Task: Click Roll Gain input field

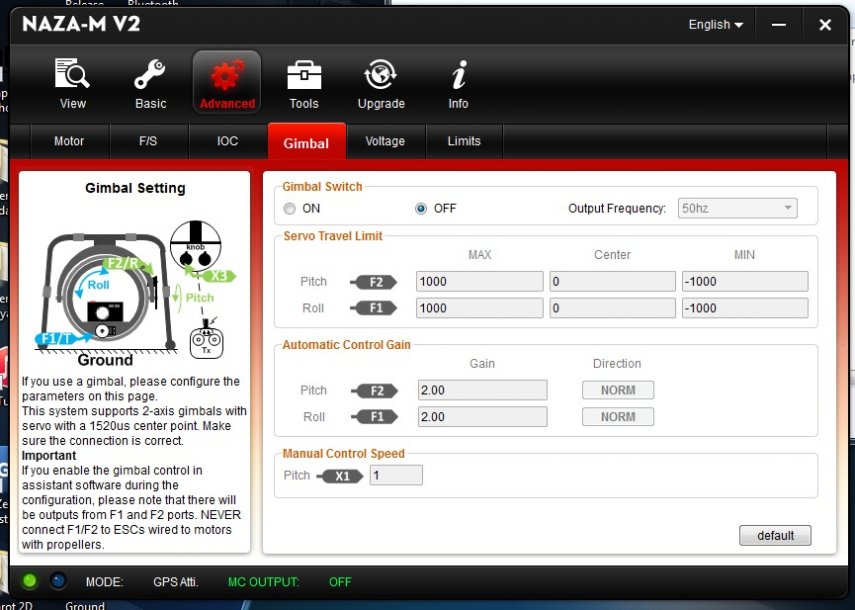Action: point(483,417)
